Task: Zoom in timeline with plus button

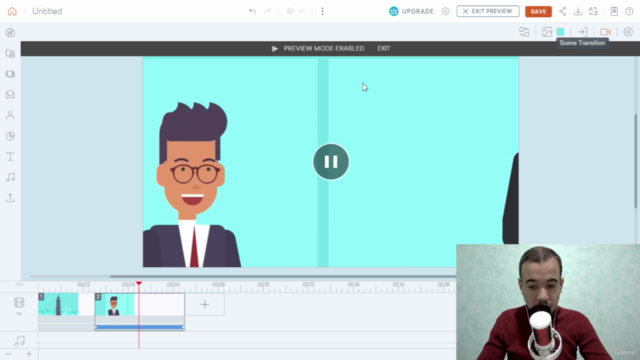Action: tap(29, 354)
